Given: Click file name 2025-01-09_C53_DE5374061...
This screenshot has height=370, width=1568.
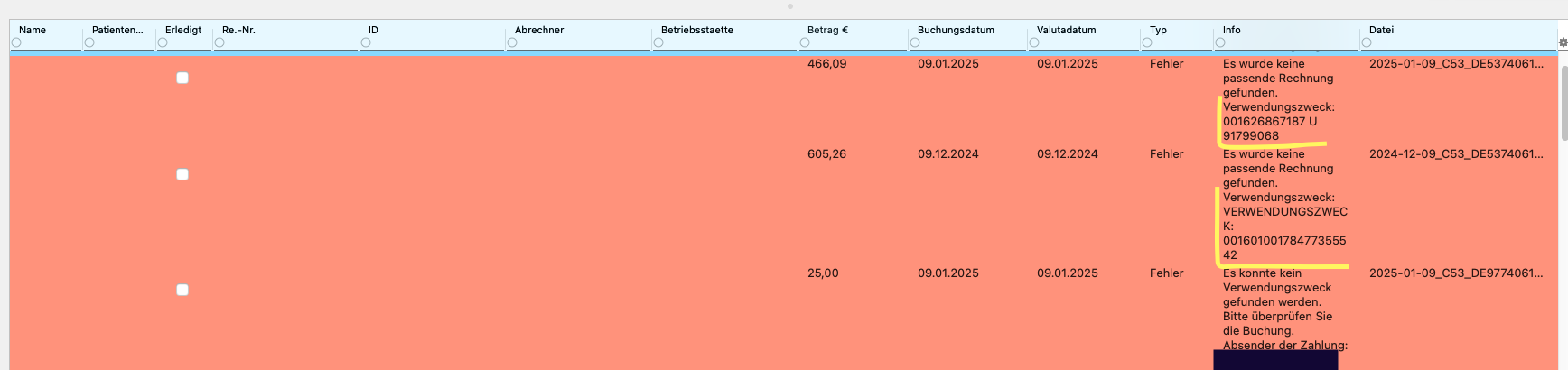Looking at the screenshot, I should pyautogui.click(x=1456, y=64).
